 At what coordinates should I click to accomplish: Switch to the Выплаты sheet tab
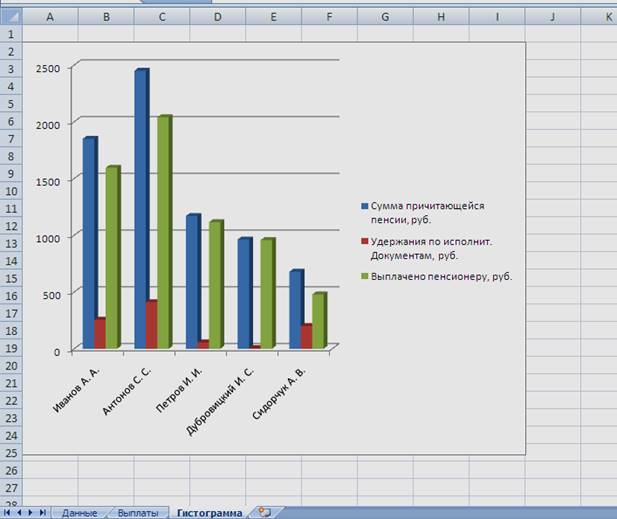click(137, 512)
